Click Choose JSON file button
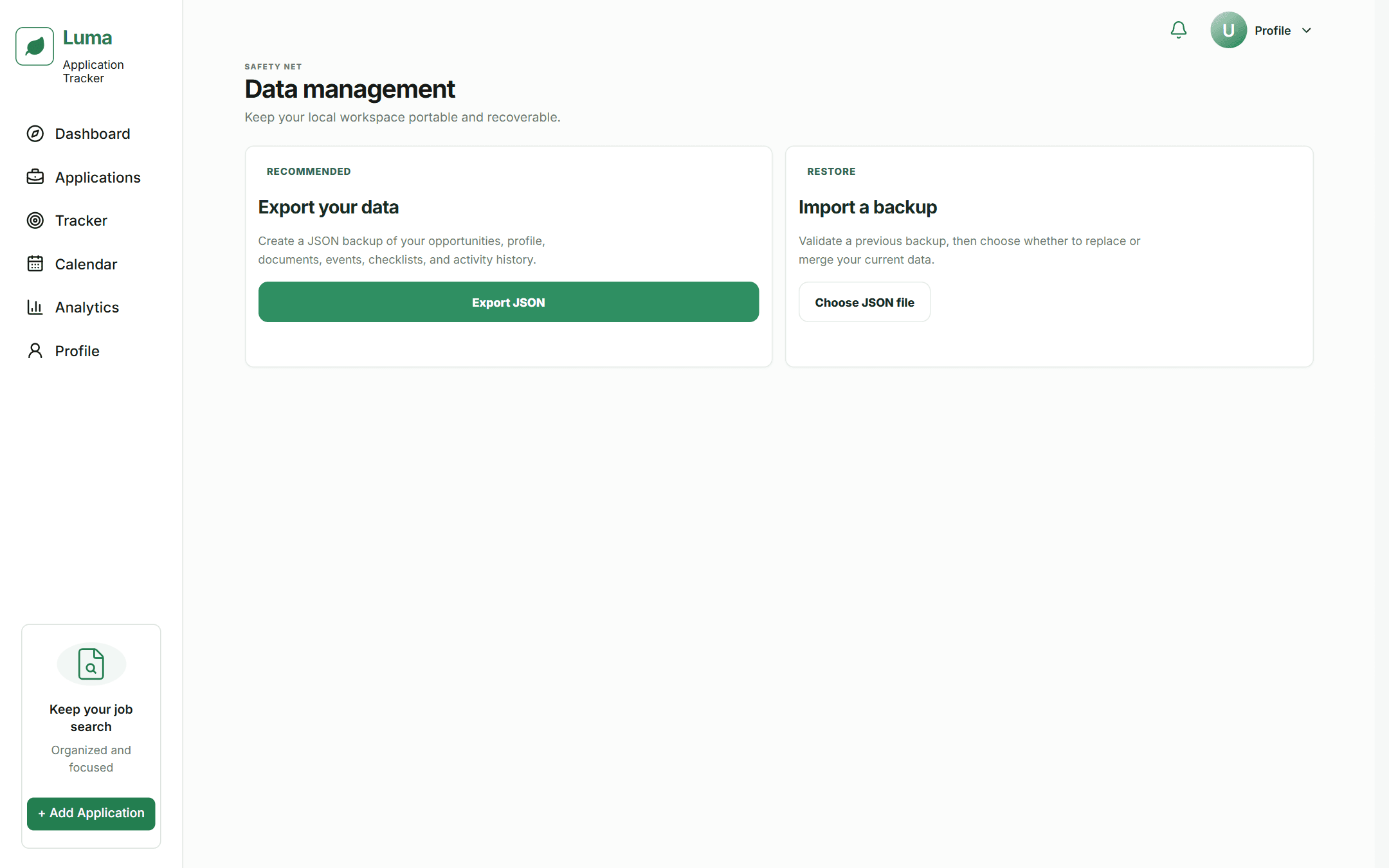 click(x=864, y=302)
